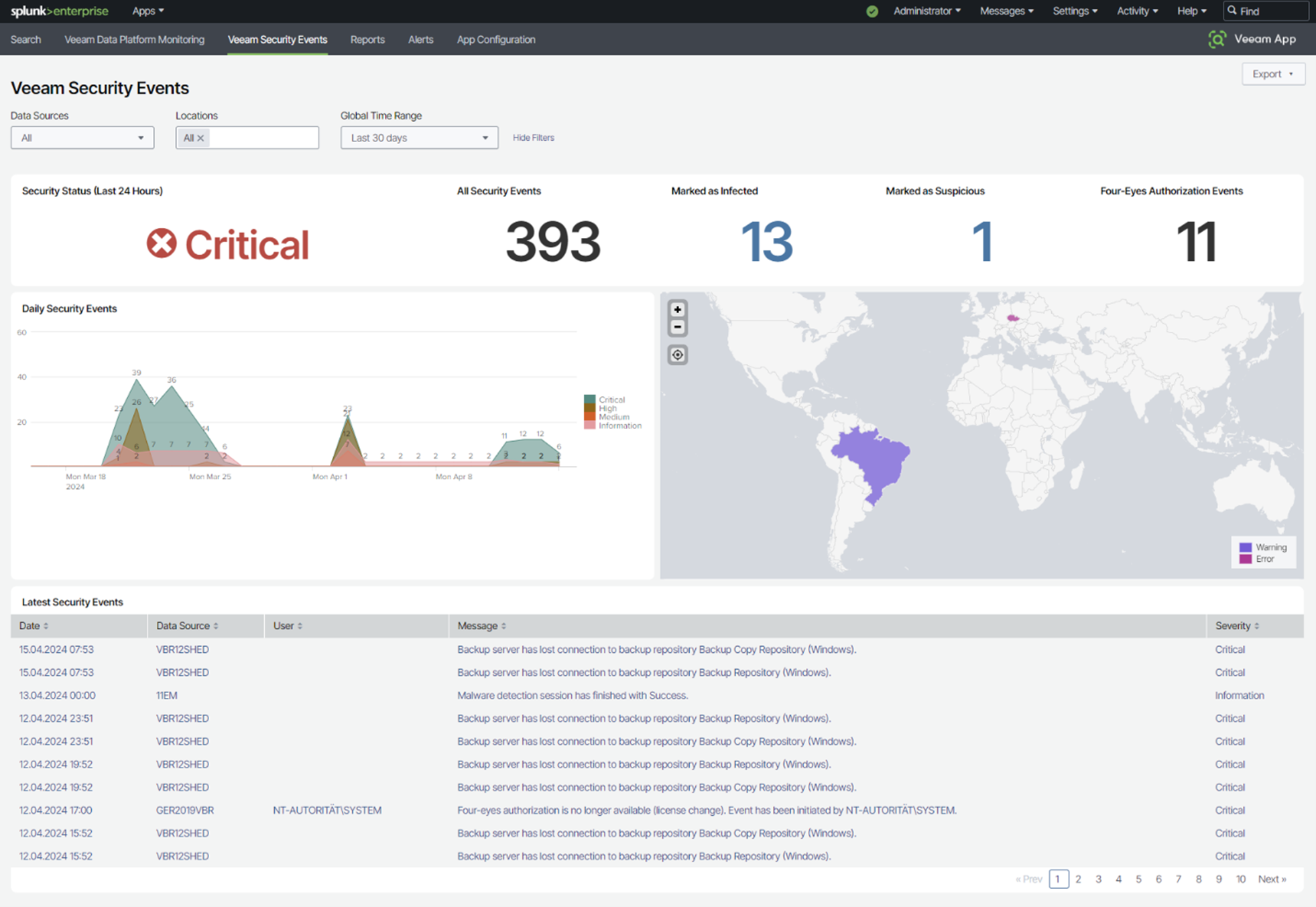The height and width of the screenshot is (907, 1316).
Task: Click Next page link
Action: point(1272,879)
